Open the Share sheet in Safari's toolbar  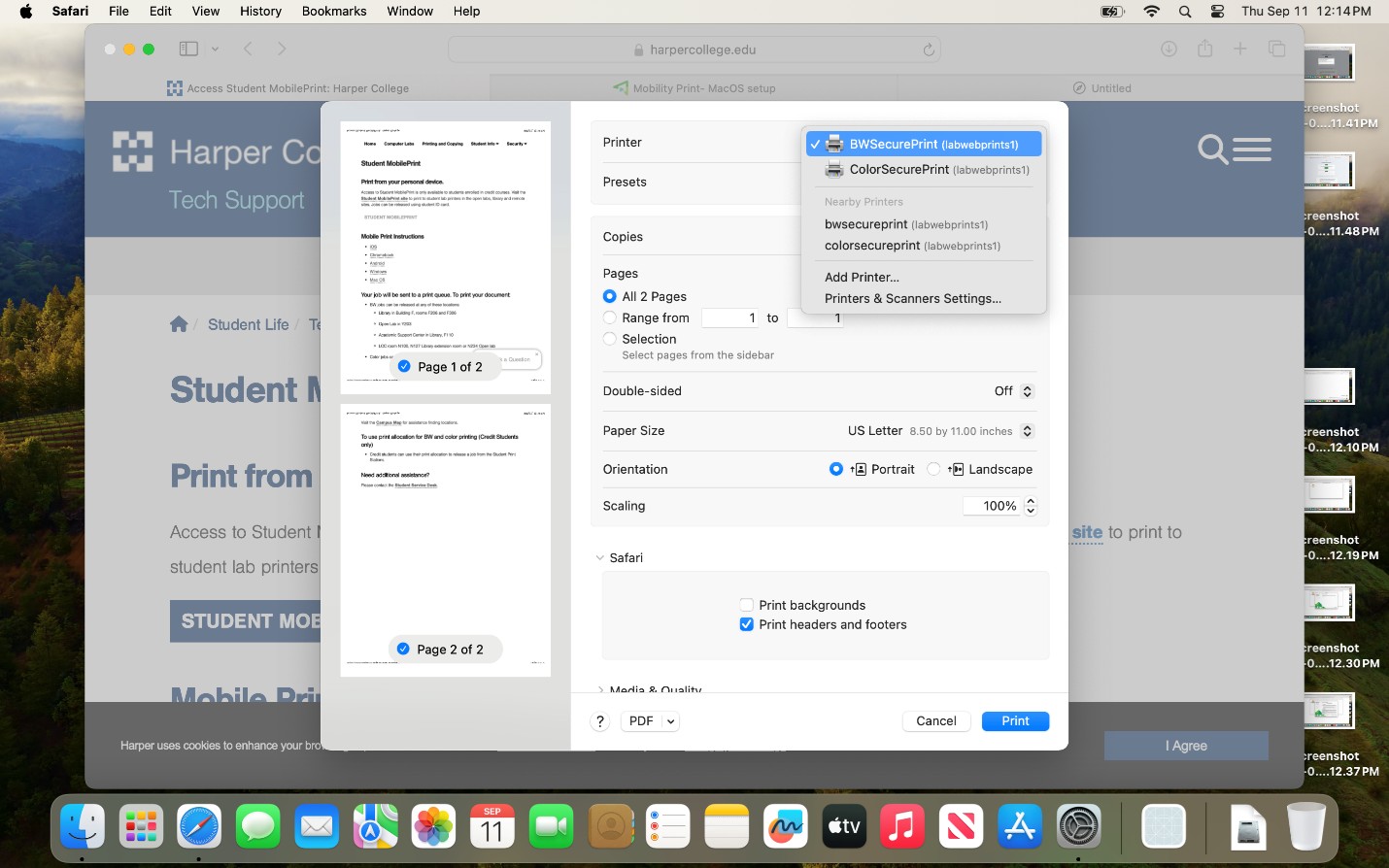[1204, 48]
